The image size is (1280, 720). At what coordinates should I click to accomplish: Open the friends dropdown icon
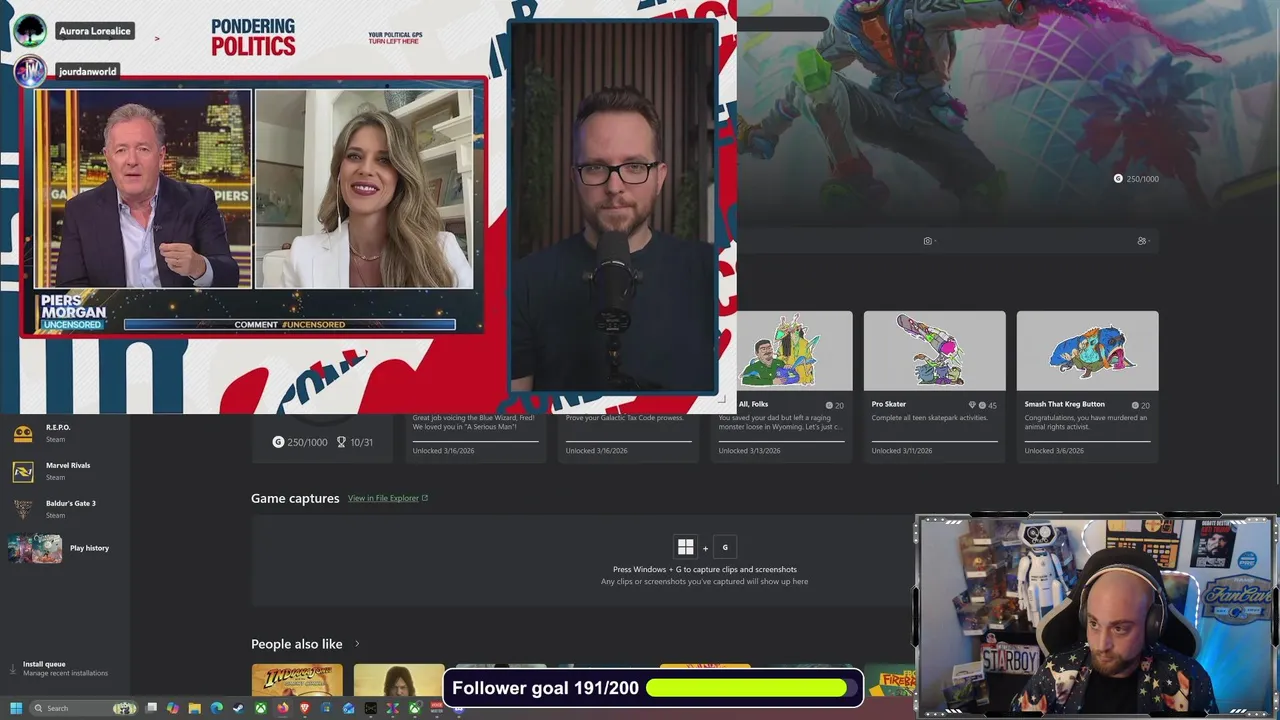(1144, 241)
